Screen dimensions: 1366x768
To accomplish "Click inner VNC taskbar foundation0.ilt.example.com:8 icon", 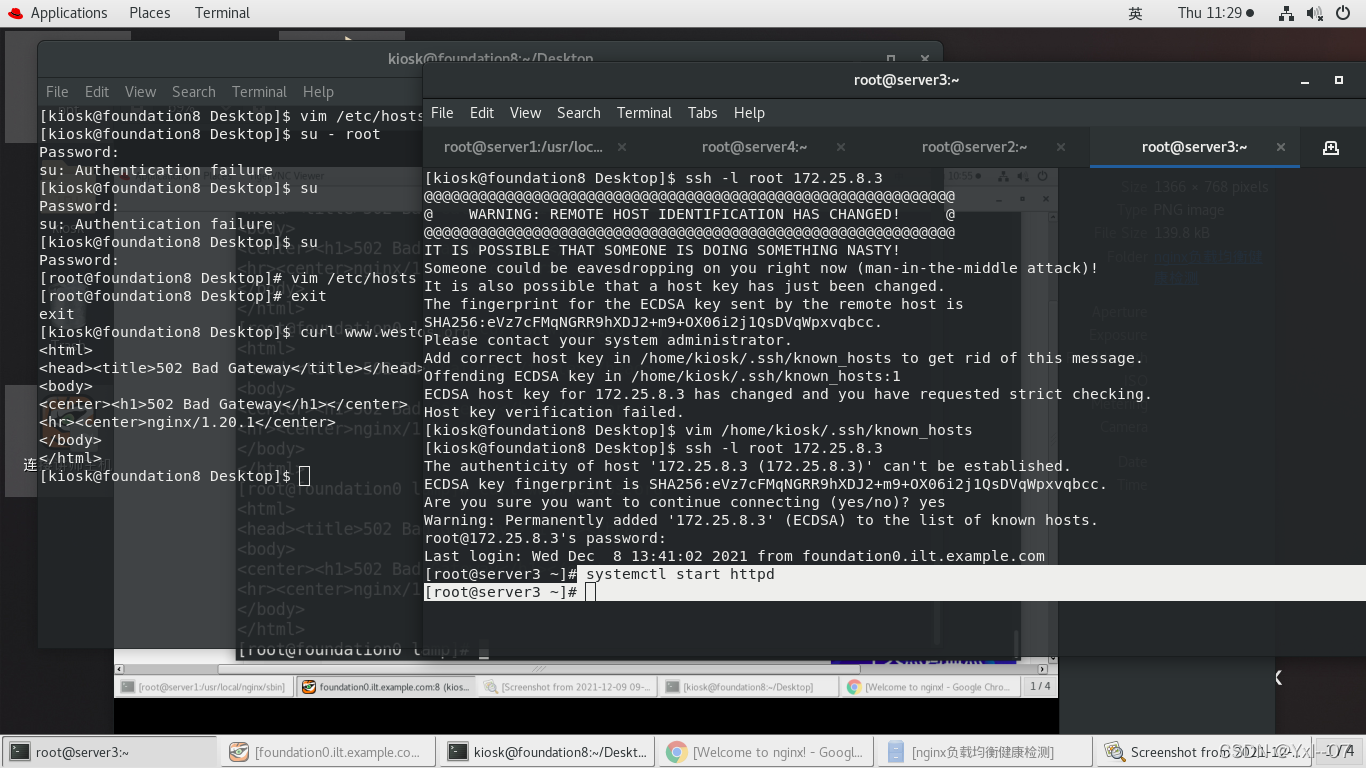I will coord(309,687).
